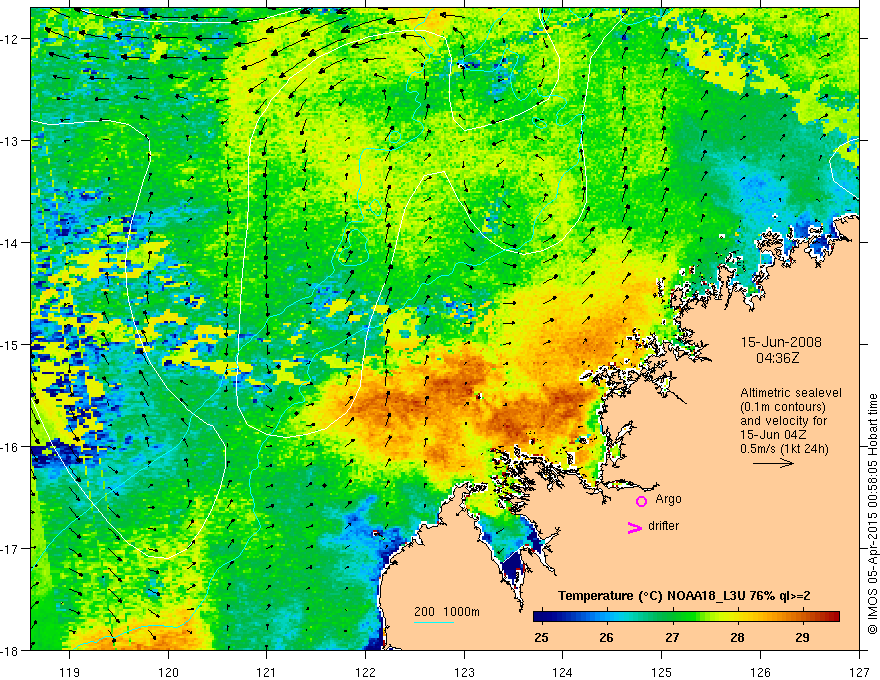
Task: Click the 'and velocity for' caption line
Action: click(x=783, y=421)
